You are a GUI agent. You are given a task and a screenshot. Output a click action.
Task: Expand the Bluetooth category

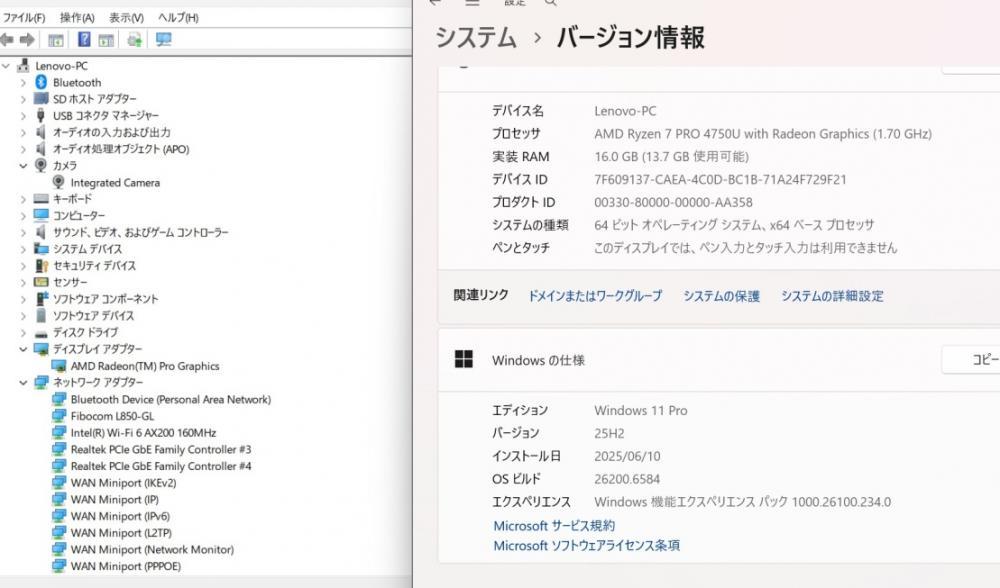23,82
